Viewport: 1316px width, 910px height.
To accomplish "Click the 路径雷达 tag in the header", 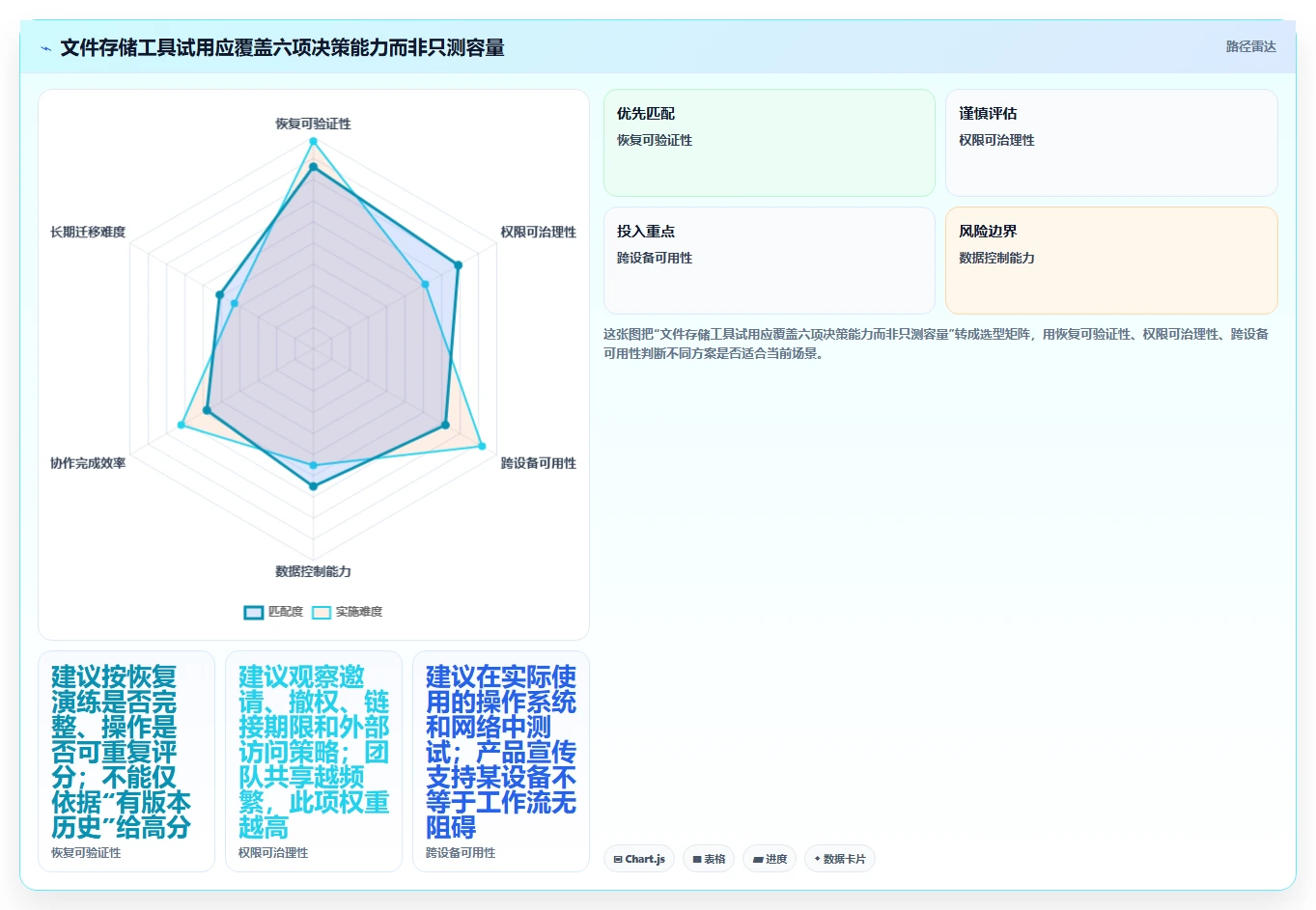I will 1250,46.
